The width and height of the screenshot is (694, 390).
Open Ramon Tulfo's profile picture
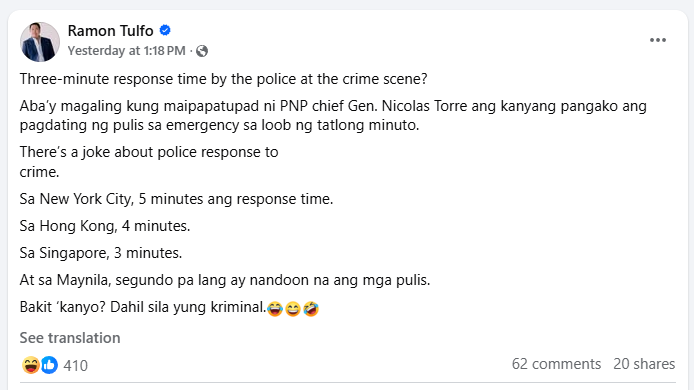tap(40, 42)
